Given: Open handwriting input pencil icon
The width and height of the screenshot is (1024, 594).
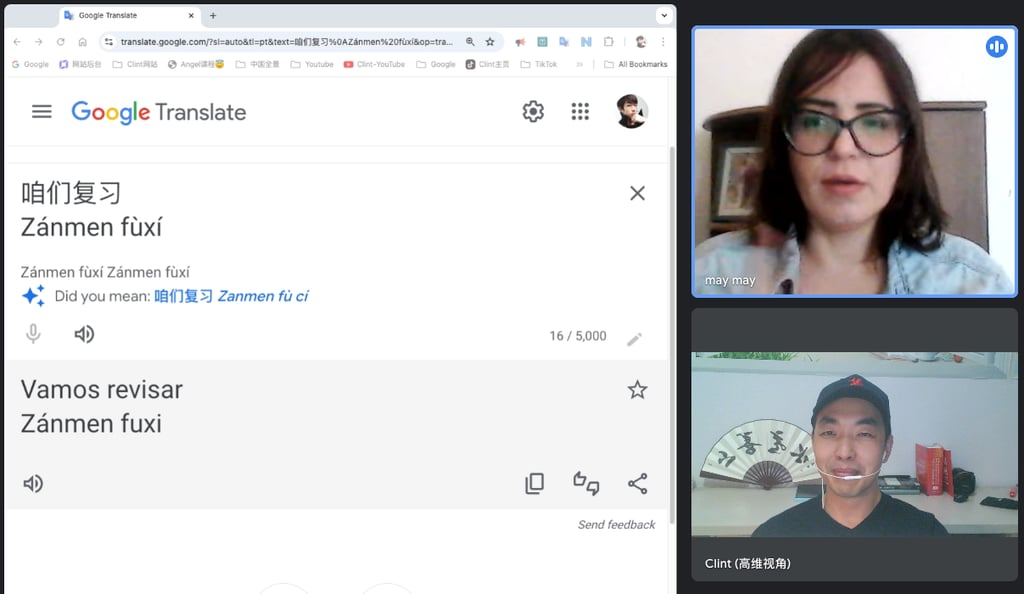Looking at the screenshot, I should pos(634,339).
